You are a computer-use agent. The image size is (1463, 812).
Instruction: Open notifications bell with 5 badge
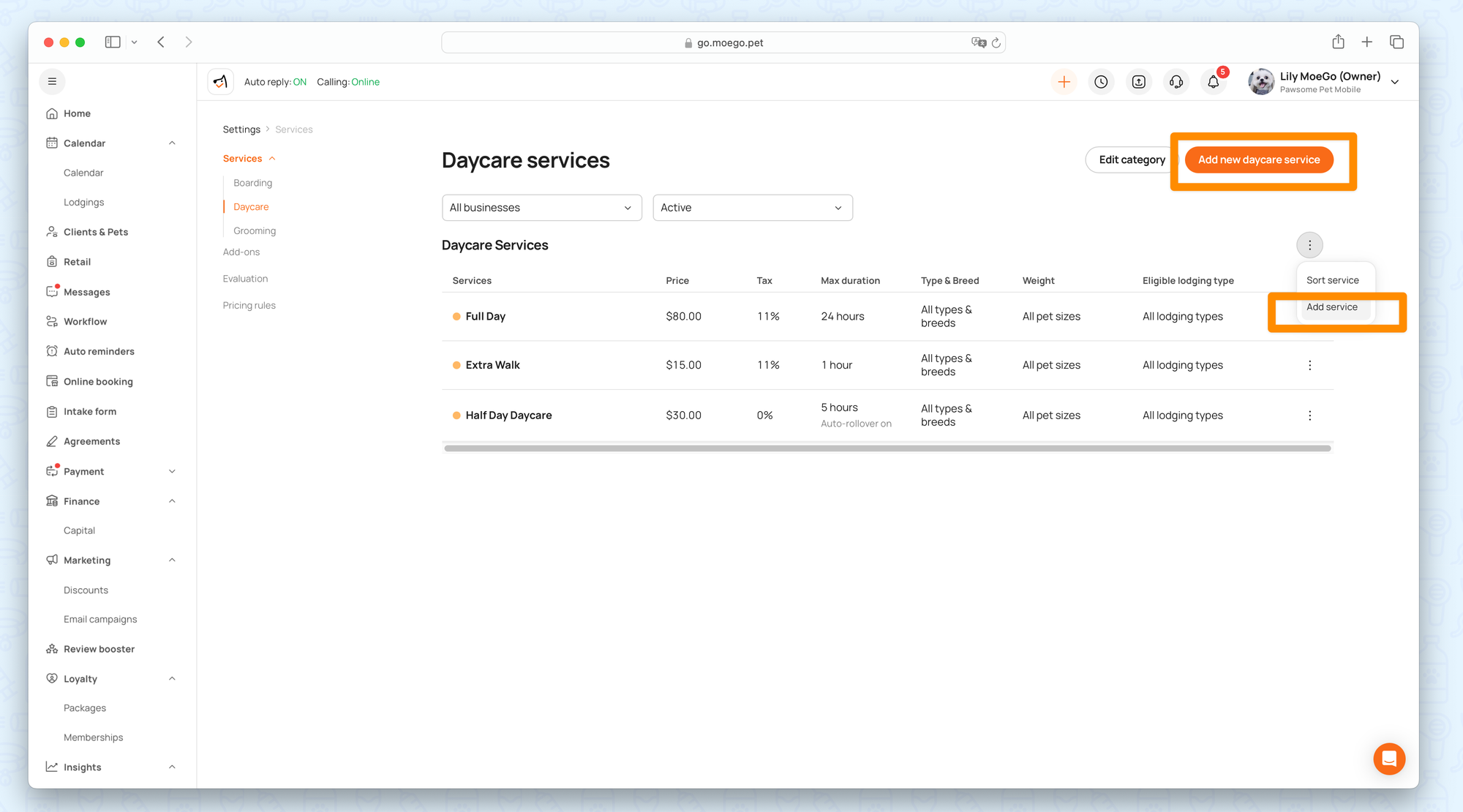tap(1213, 82)
